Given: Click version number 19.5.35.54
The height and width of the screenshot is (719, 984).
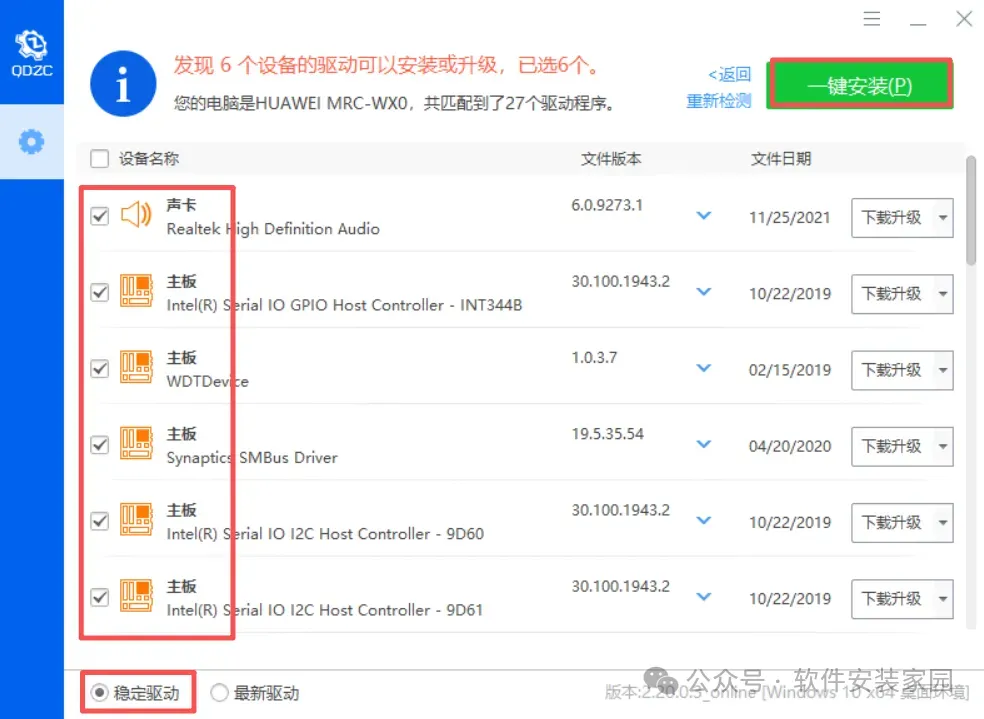Looking at the screenshot, I should 607,434.
